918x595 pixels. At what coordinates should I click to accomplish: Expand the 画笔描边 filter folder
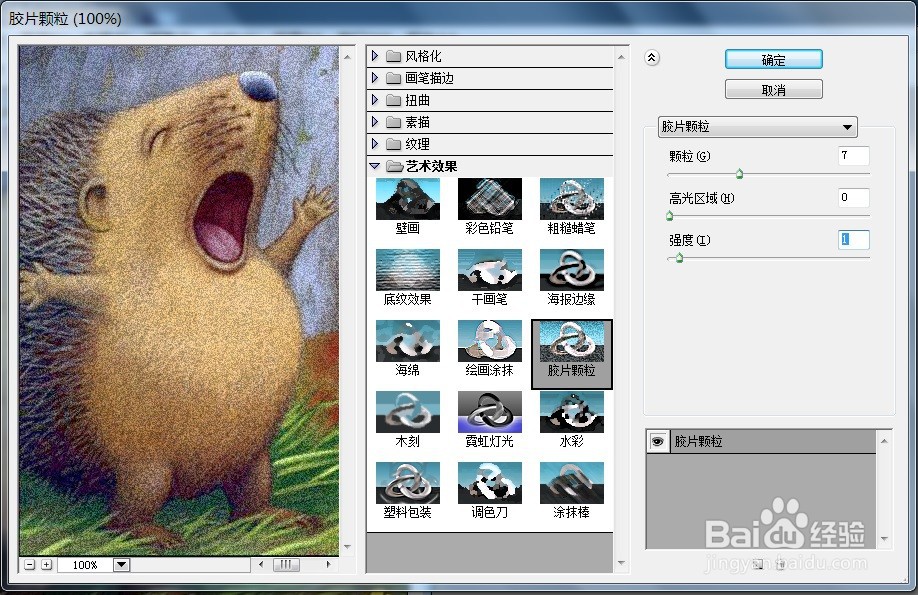375,78
